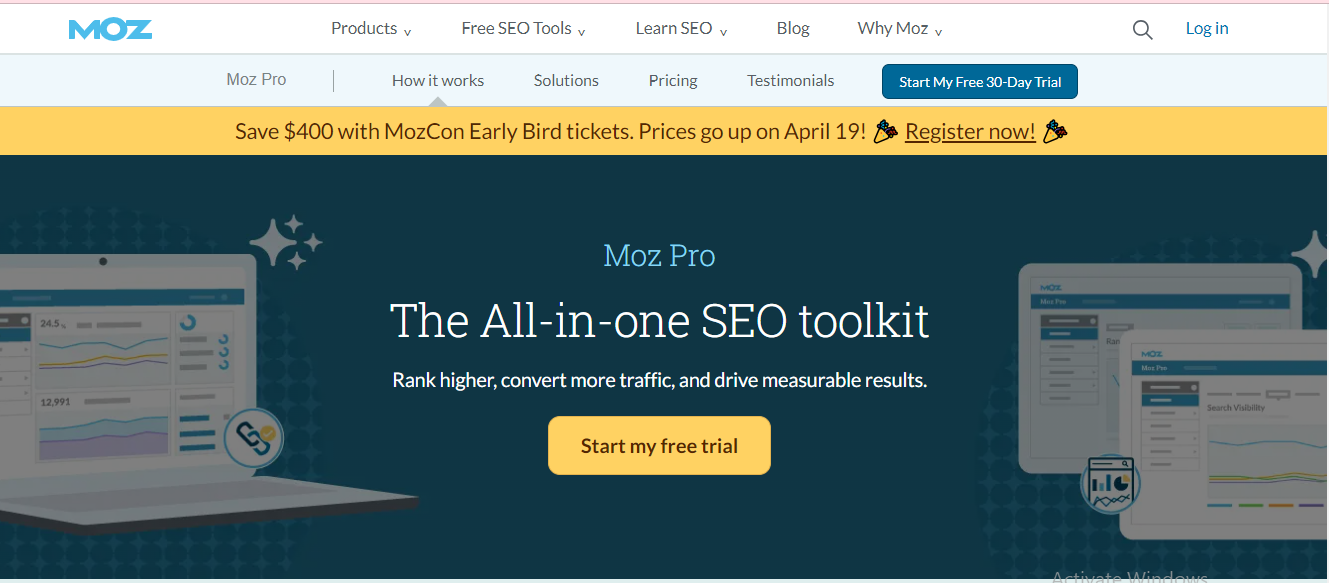Go to the Blog page

(x=793, y=28)
